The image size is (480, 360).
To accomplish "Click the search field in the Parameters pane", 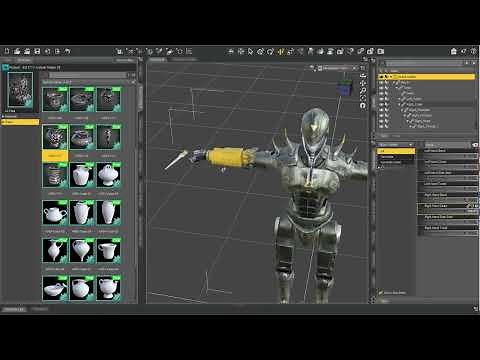I will pos(447,145).
